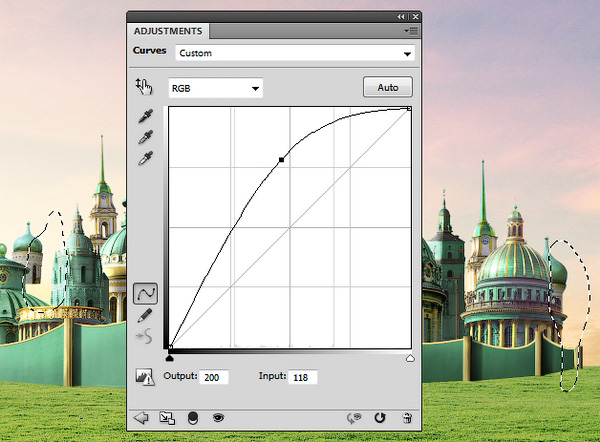The image size is (600, 442).
Task: Click the Output value field 200
Action: pyautogui.click(x=214, y=377)
